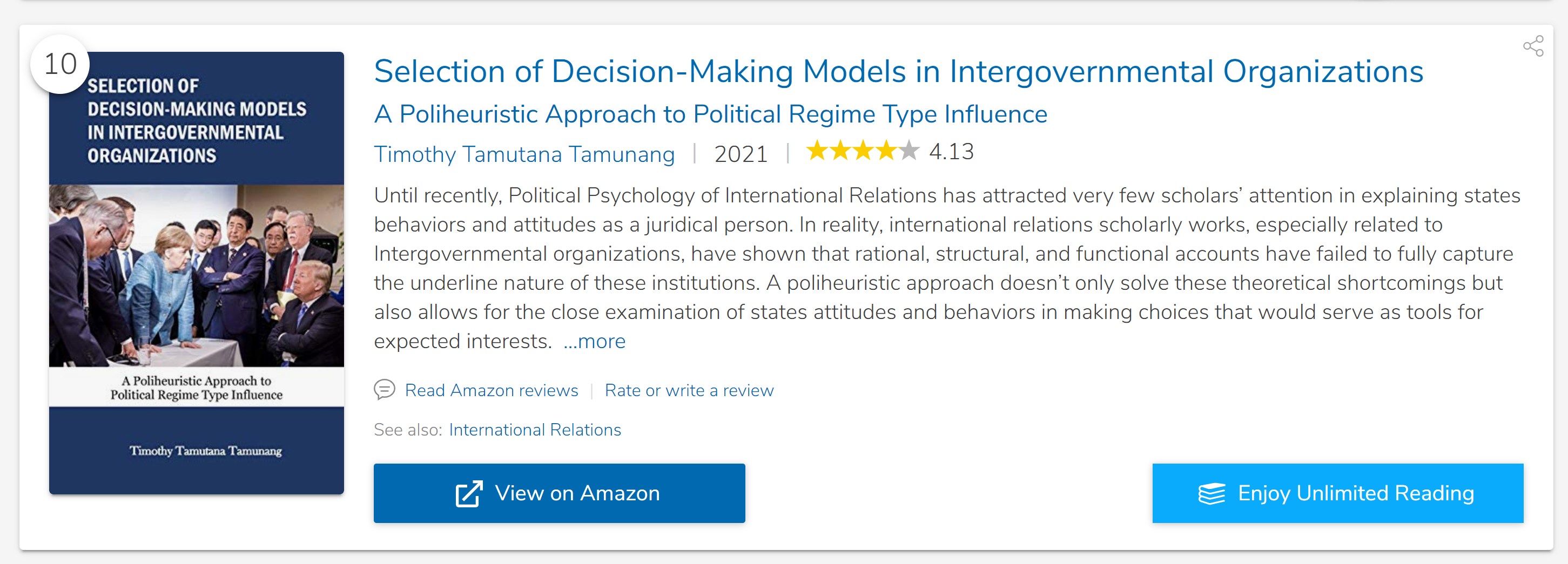The image size is (1568, 564).
Task: Click the rank number 10 badge
Action: click(x=60, y=64)
